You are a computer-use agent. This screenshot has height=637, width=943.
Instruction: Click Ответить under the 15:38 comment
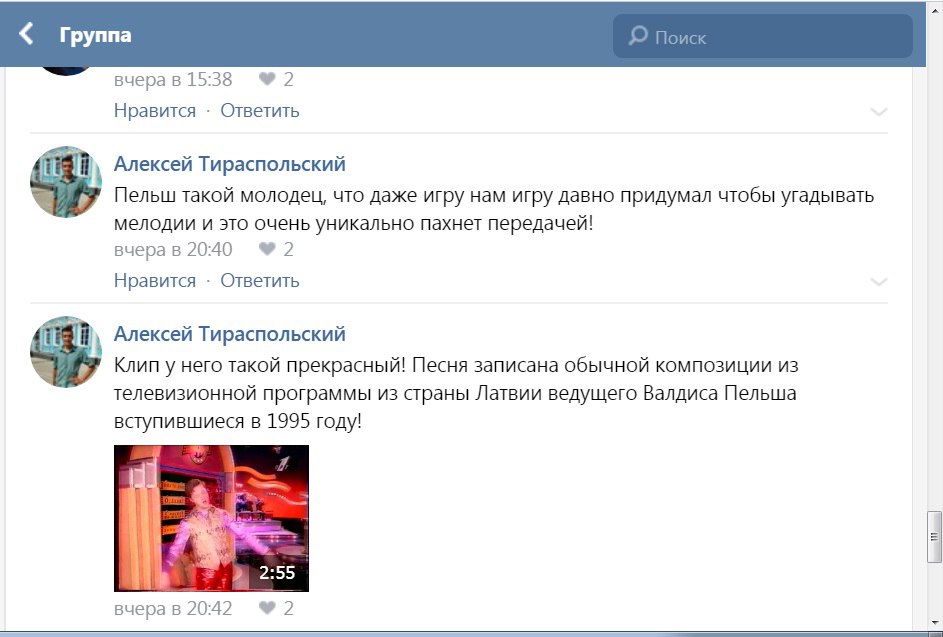click(260, 110)
